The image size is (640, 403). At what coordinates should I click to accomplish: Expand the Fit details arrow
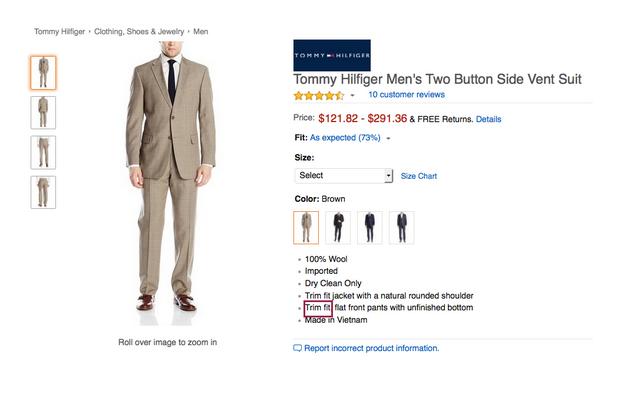tap(388, 138)
